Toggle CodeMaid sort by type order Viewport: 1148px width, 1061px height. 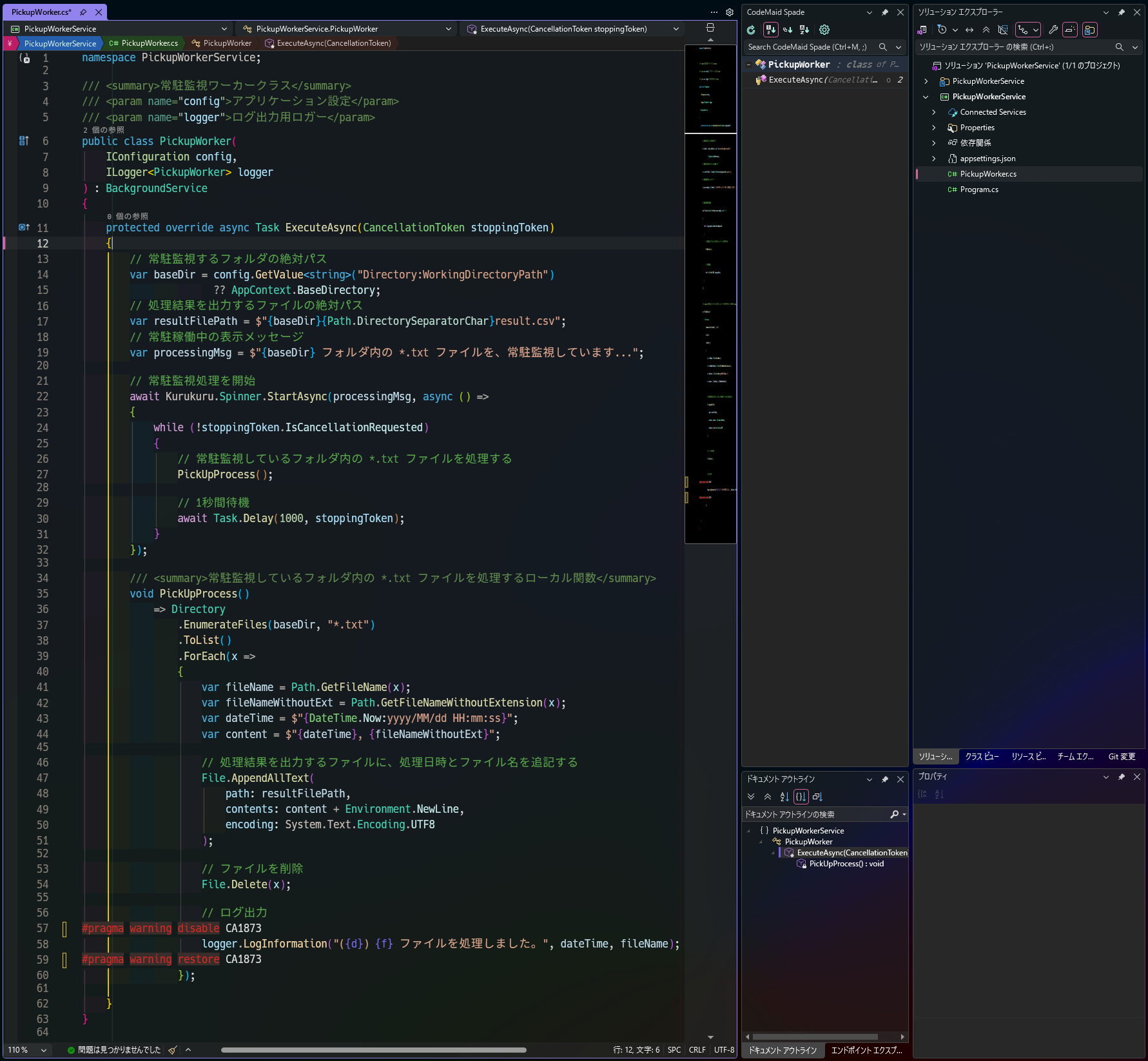[788, 30]
